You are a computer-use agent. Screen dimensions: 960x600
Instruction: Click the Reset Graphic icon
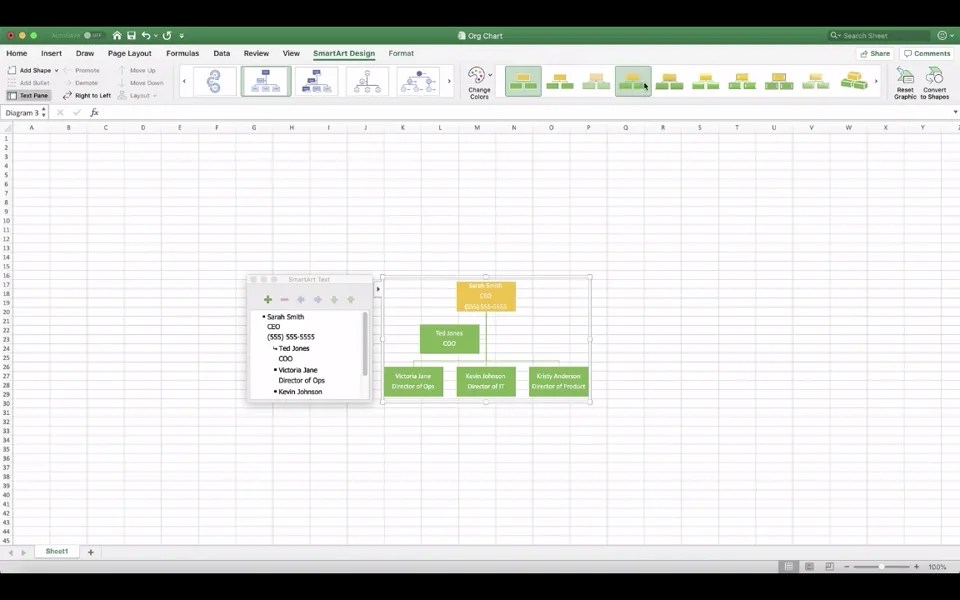[x=905, y=83]
